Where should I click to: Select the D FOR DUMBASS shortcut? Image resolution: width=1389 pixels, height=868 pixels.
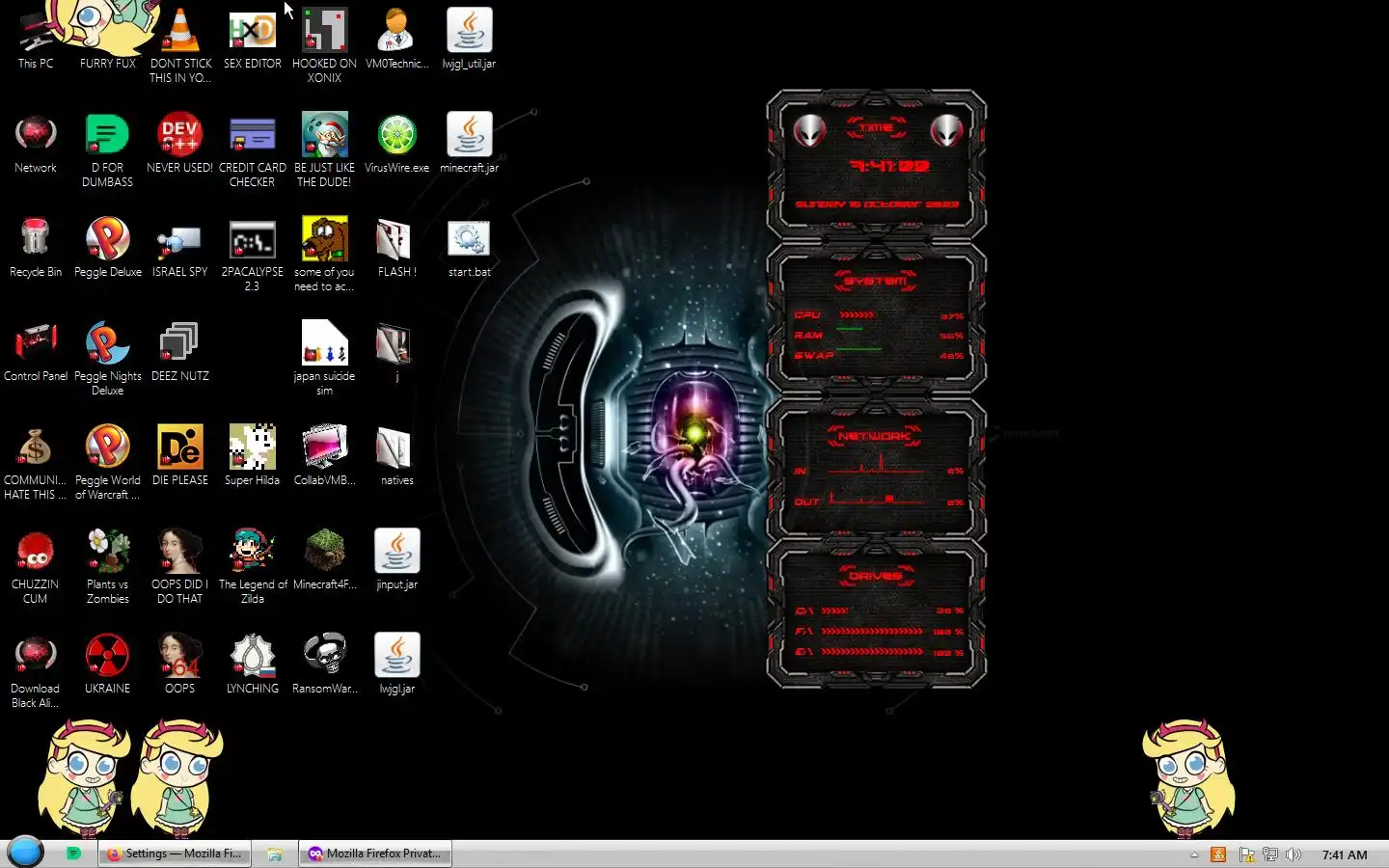coord(108,149)
